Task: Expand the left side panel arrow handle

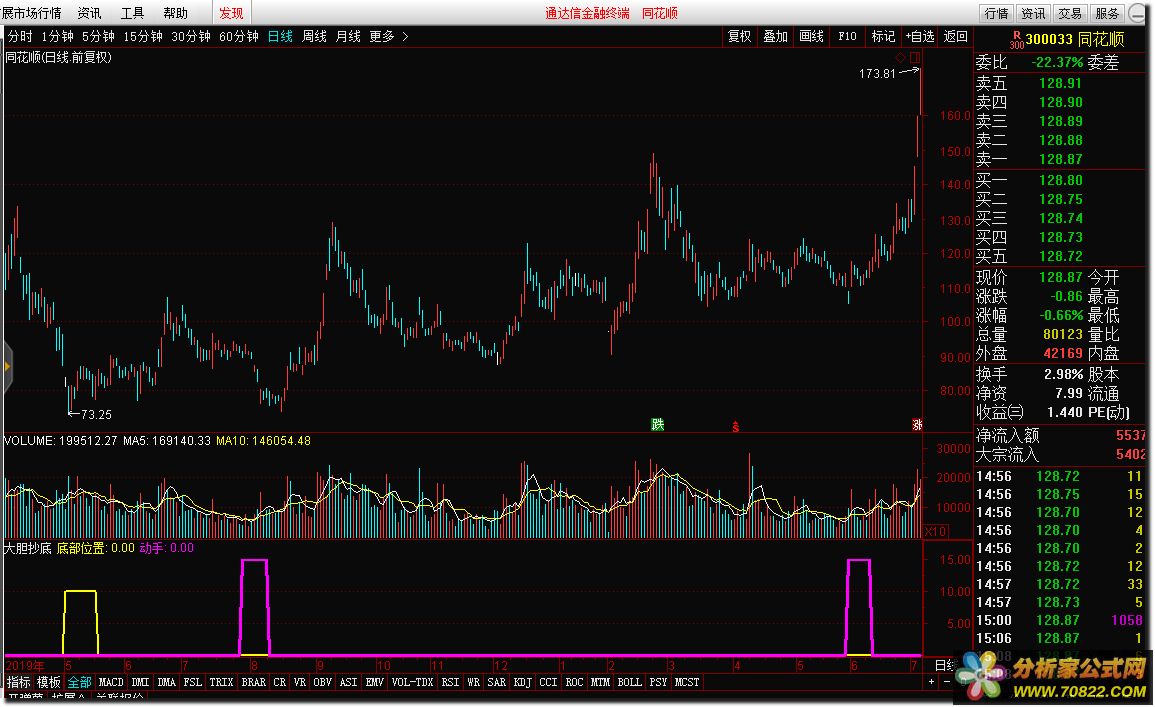Action: pos(7,366)
